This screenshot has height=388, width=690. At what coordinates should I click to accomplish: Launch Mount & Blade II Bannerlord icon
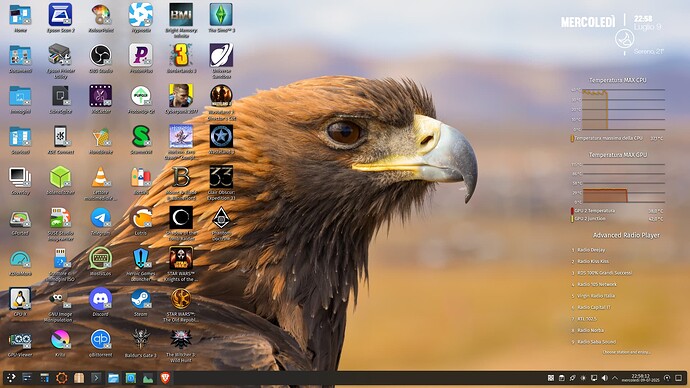point(181,177)
